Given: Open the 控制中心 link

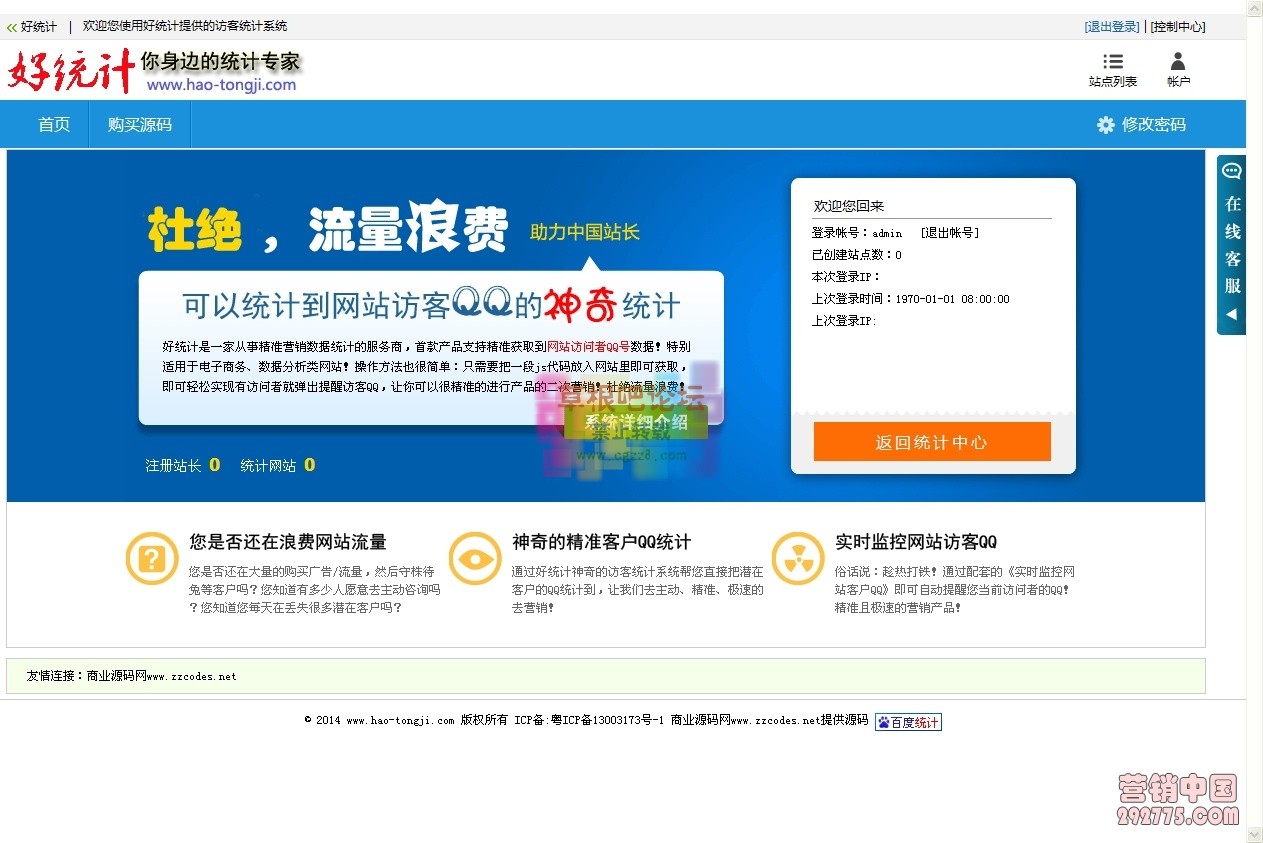Looking at the screenshot, I should [x=1178, y=27].
